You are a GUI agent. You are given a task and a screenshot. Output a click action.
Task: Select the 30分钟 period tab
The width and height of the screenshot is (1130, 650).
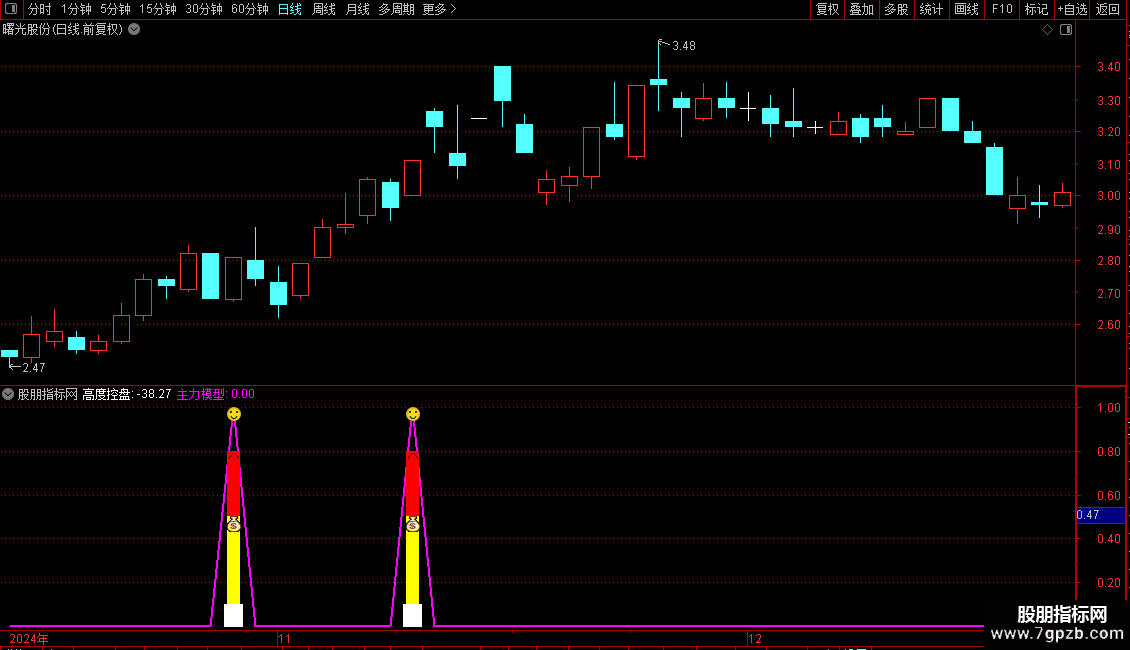coord(204,9)
